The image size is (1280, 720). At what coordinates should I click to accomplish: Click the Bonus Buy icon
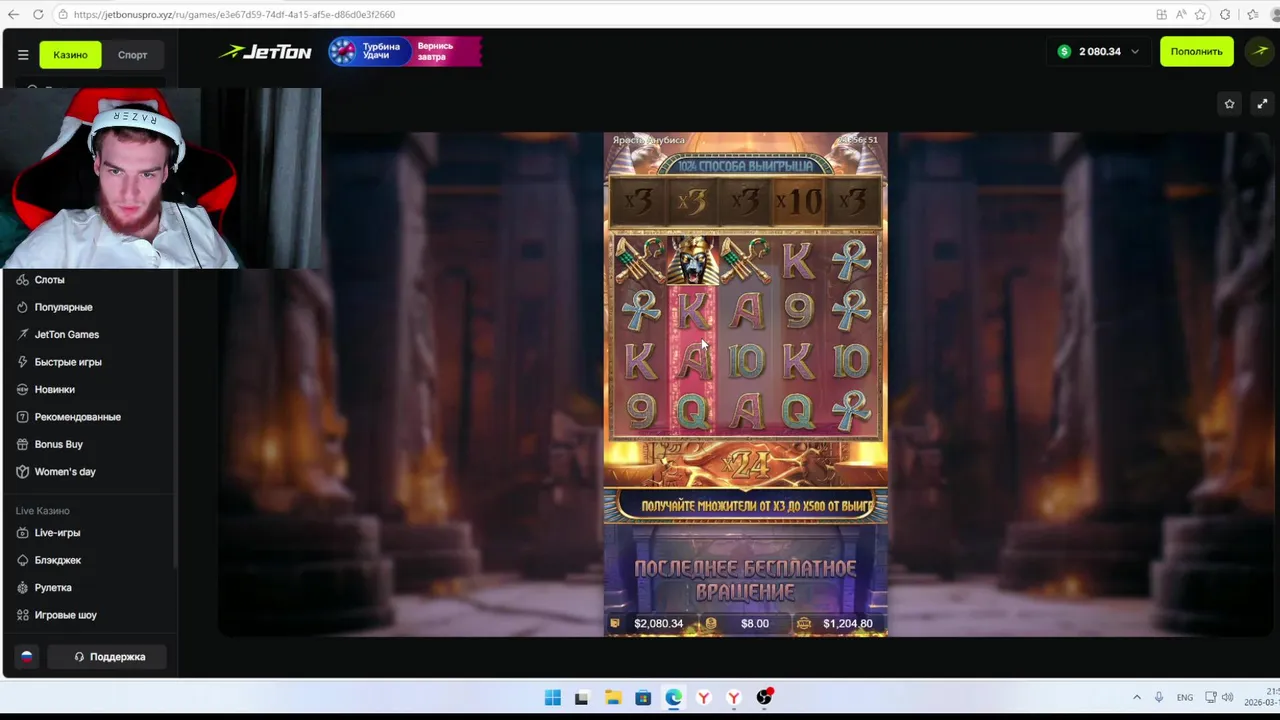click(x=22, y=444)
